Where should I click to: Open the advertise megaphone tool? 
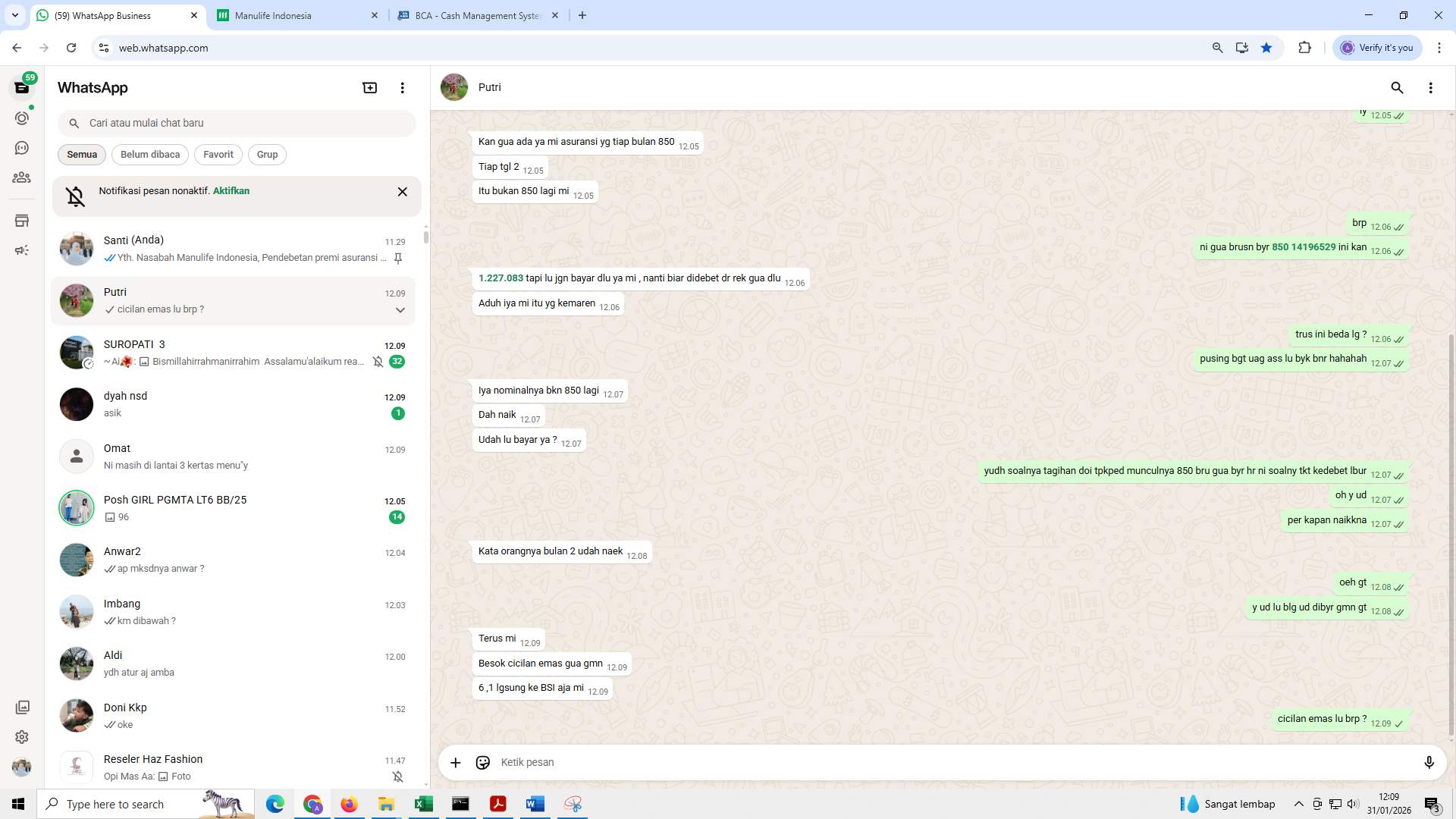tap(22, 249)
